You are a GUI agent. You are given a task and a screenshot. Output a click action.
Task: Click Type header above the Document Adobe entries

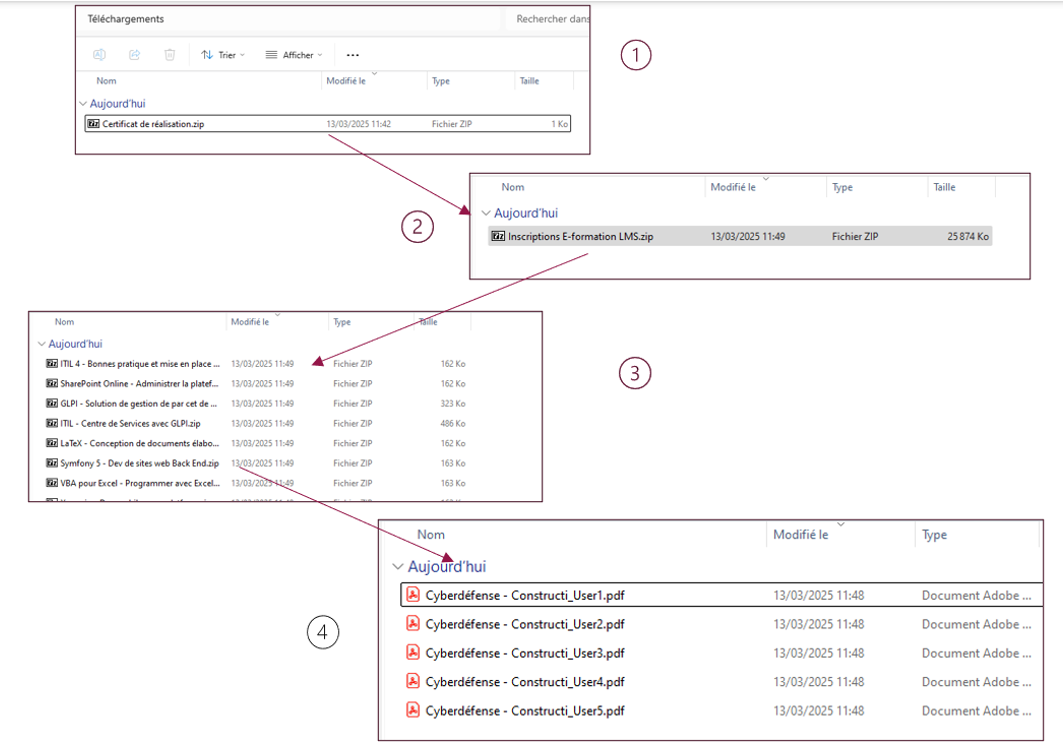934,534
